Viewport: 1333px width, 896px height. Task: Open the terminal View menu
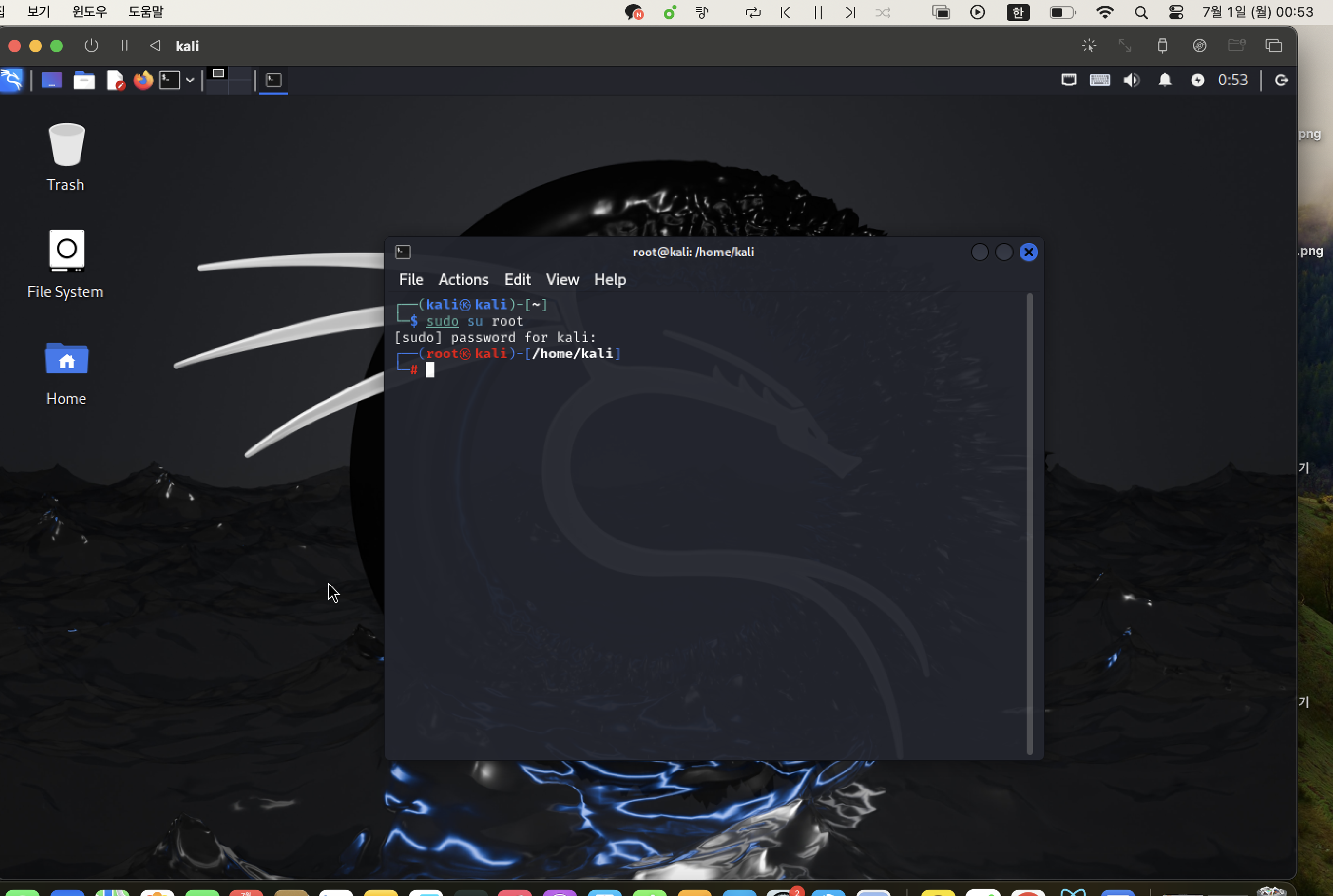(562, 280)
